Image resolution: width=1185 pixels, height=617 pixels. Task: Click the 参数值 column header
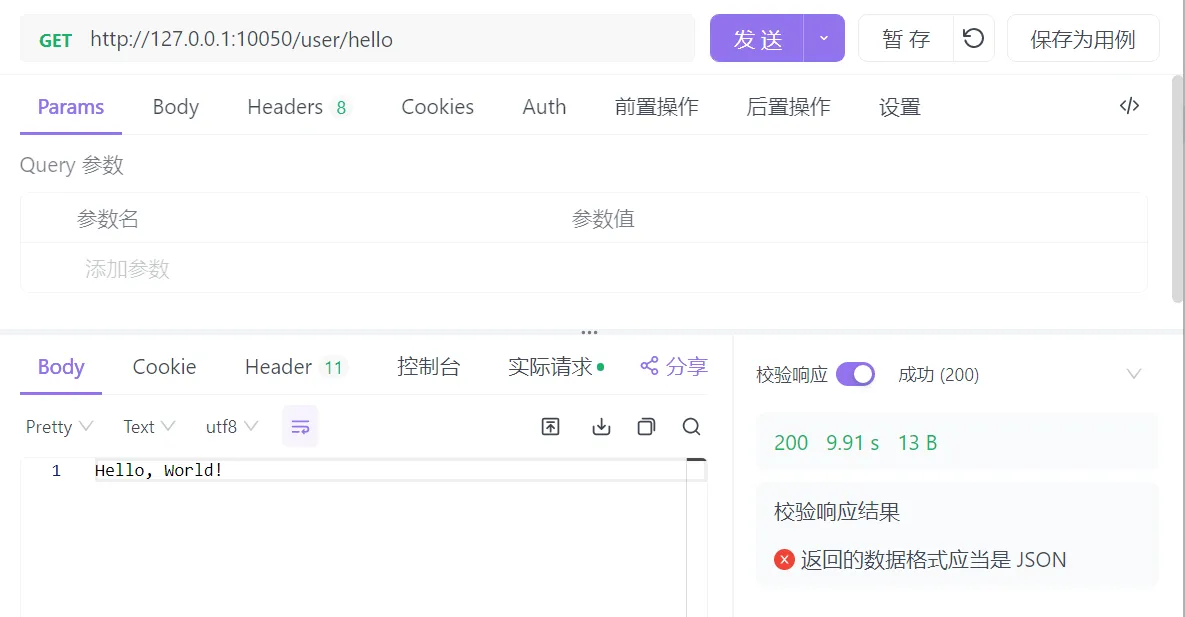click(x=603, y=219)
